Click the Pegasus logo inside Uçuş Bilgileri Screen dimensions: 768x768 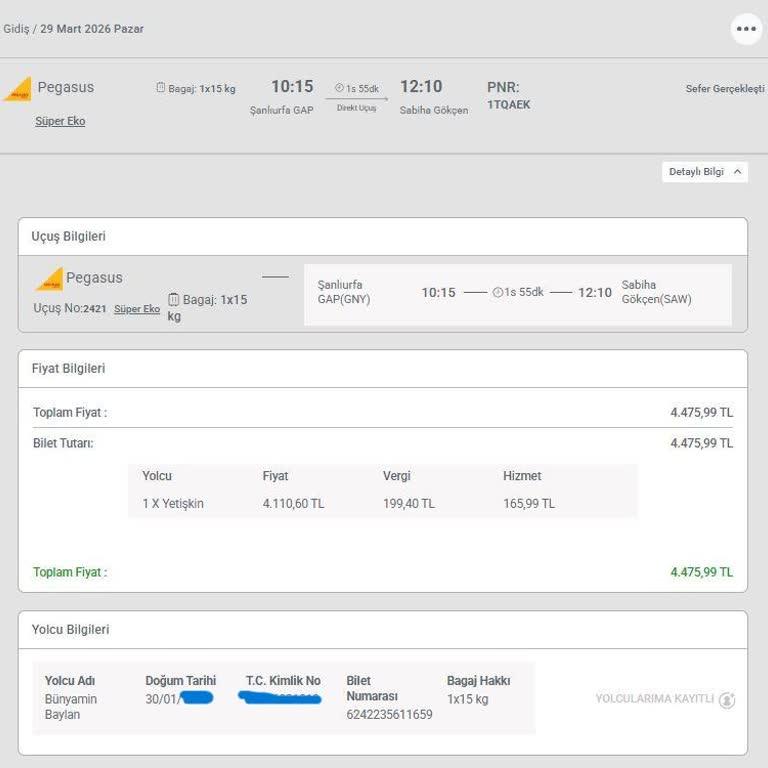point(49,279)
